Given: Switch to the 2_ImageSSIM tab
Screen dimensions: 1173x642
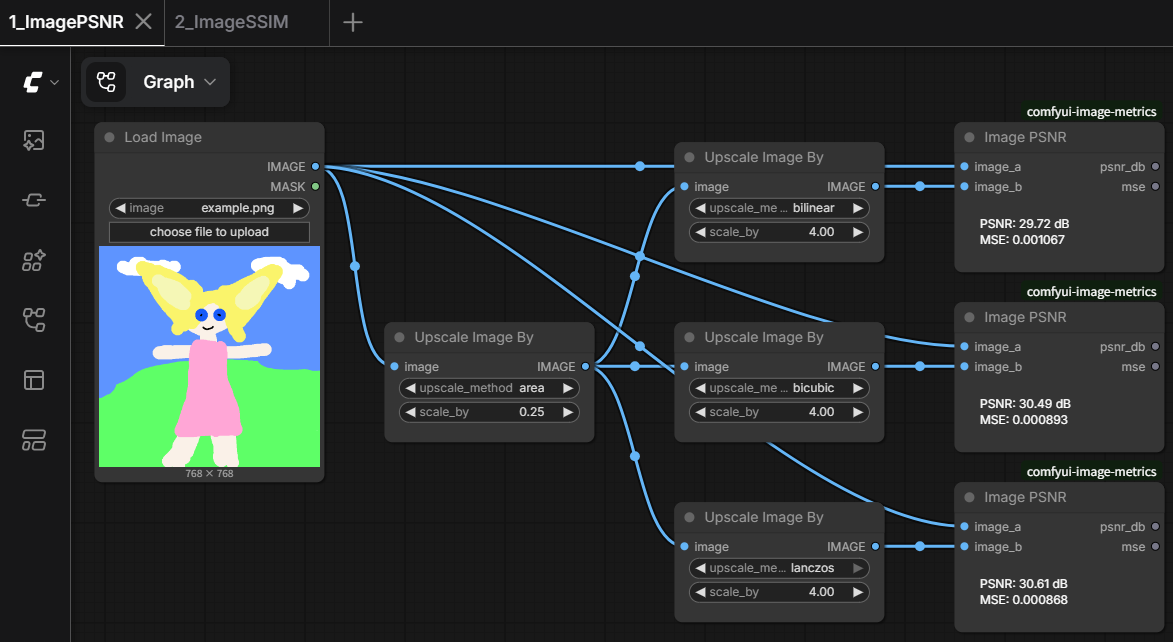Looking at the screenshot, I should click(231, 22).
